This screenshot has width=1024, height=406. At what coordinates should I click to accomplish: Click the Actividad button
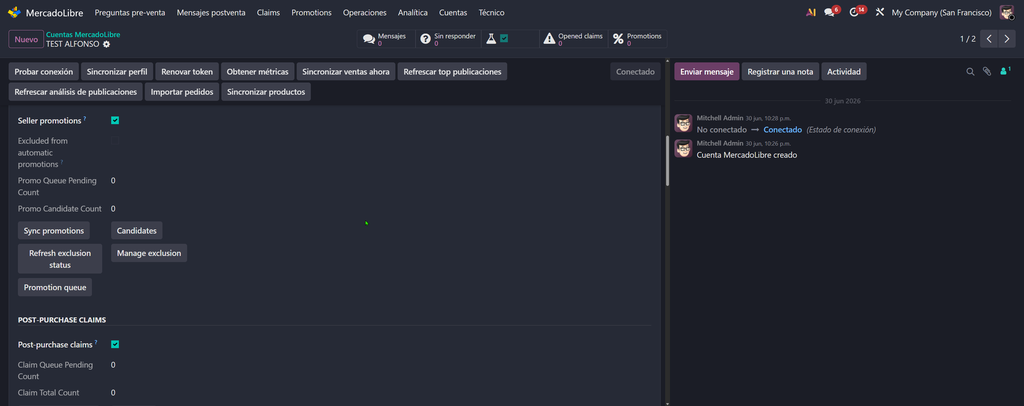tap(844, 72)
